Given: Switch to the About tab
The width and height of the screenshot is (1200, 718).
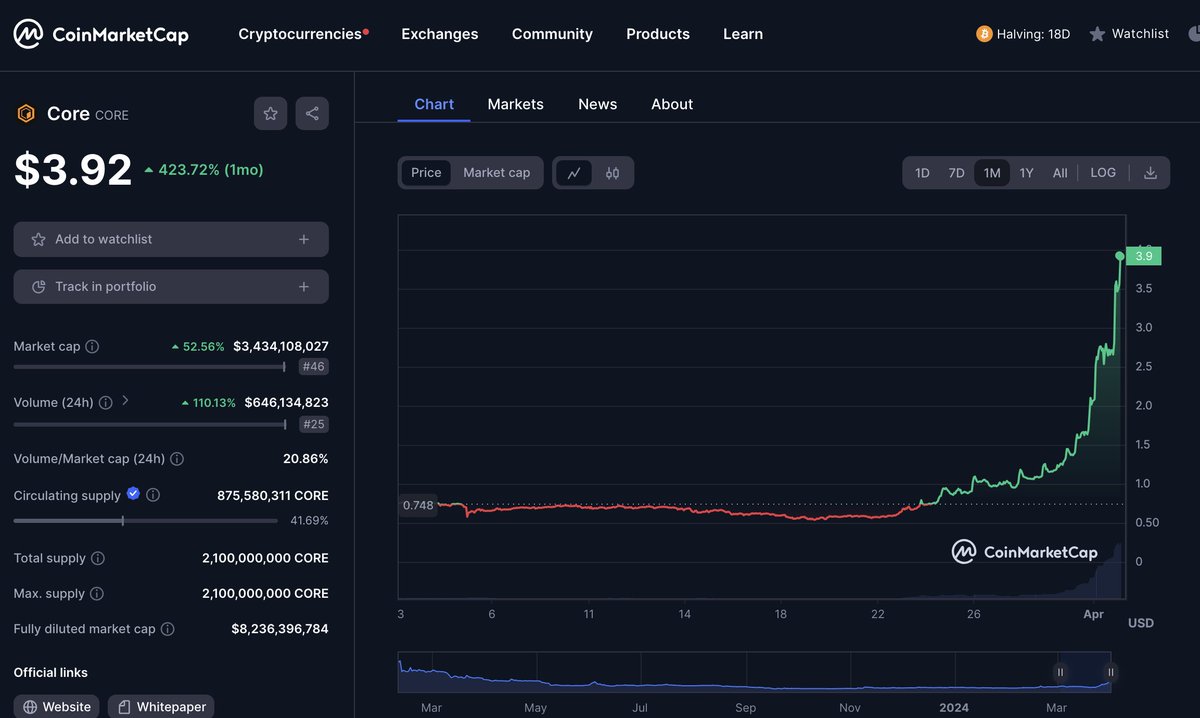Looking at the screenshot, I should point(672,104).
